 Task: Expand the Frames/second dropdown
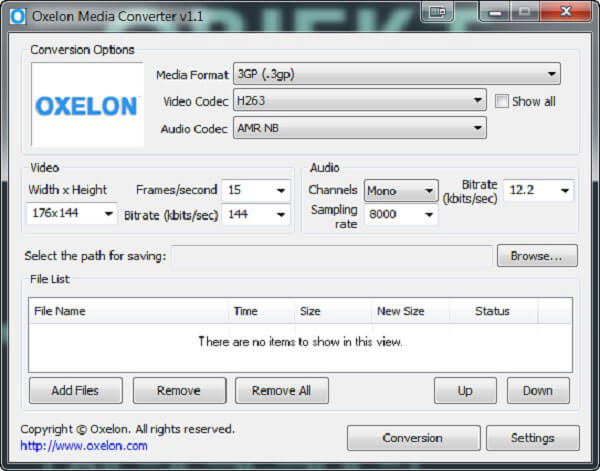click(256, 190)
